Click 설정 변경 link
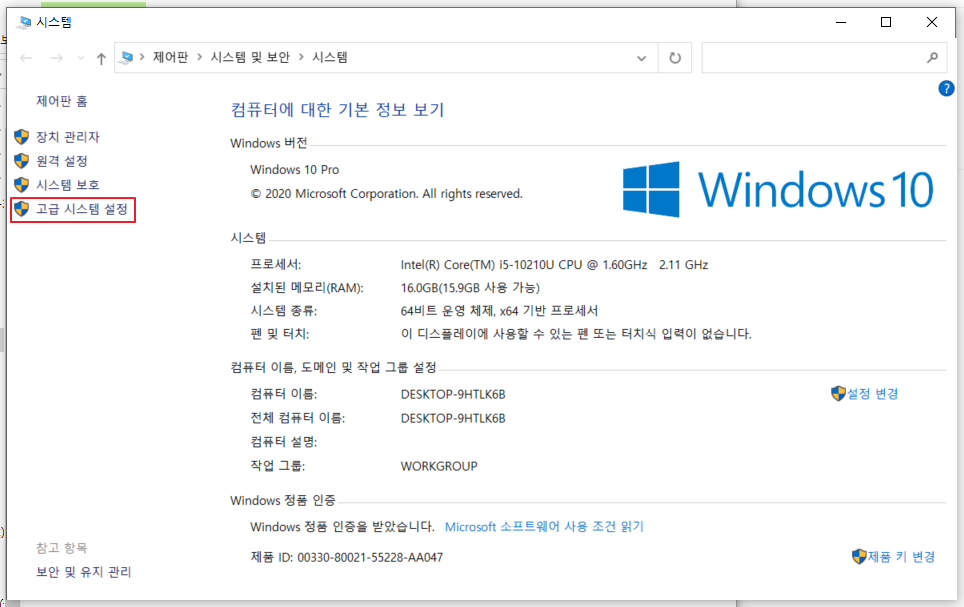The width and height of the screenshot is (964, 607). tap(873, 394)
